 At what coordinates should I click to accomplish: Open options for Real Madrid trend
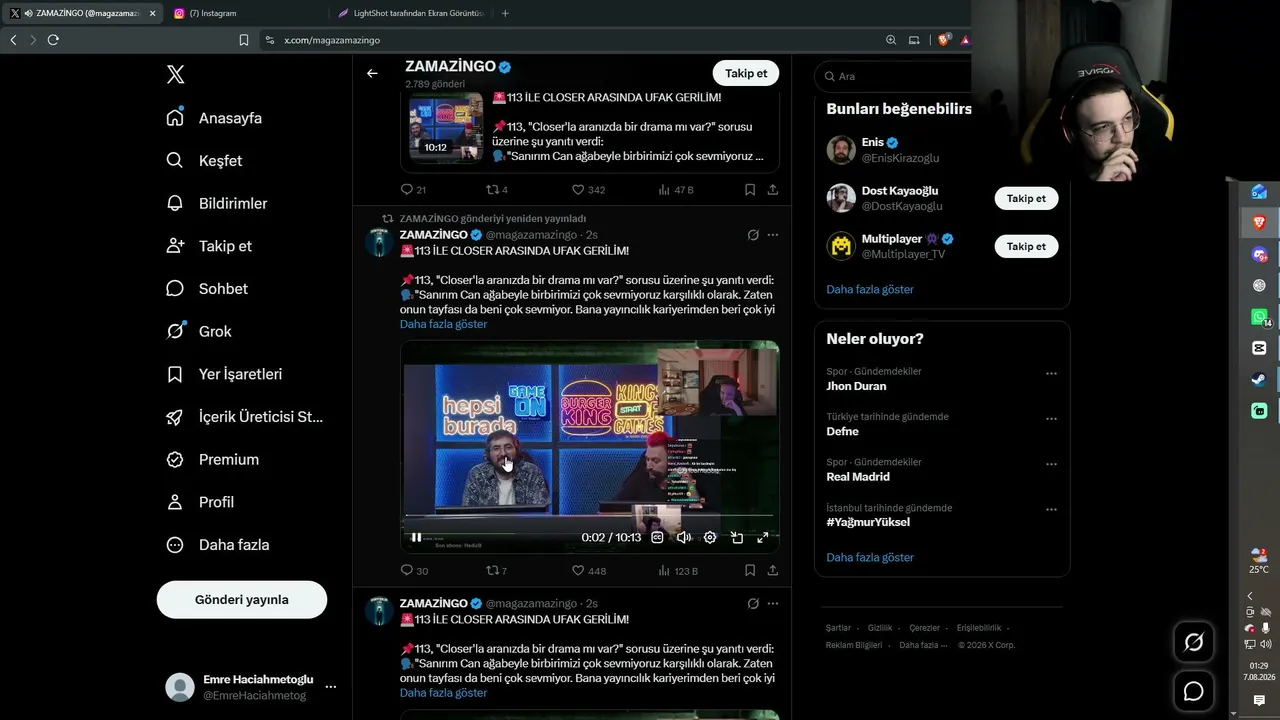(1051, 464)
